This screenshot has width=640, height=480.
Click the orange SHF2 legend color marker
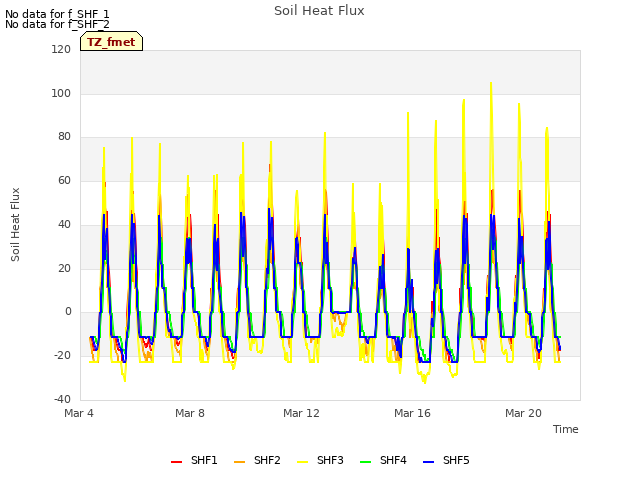[240, 462]
